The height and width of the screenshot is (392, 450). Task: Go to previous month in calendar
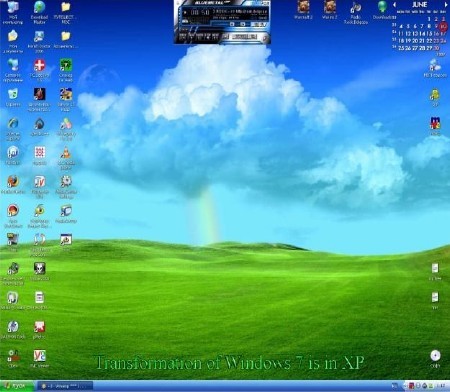point(395,5)
